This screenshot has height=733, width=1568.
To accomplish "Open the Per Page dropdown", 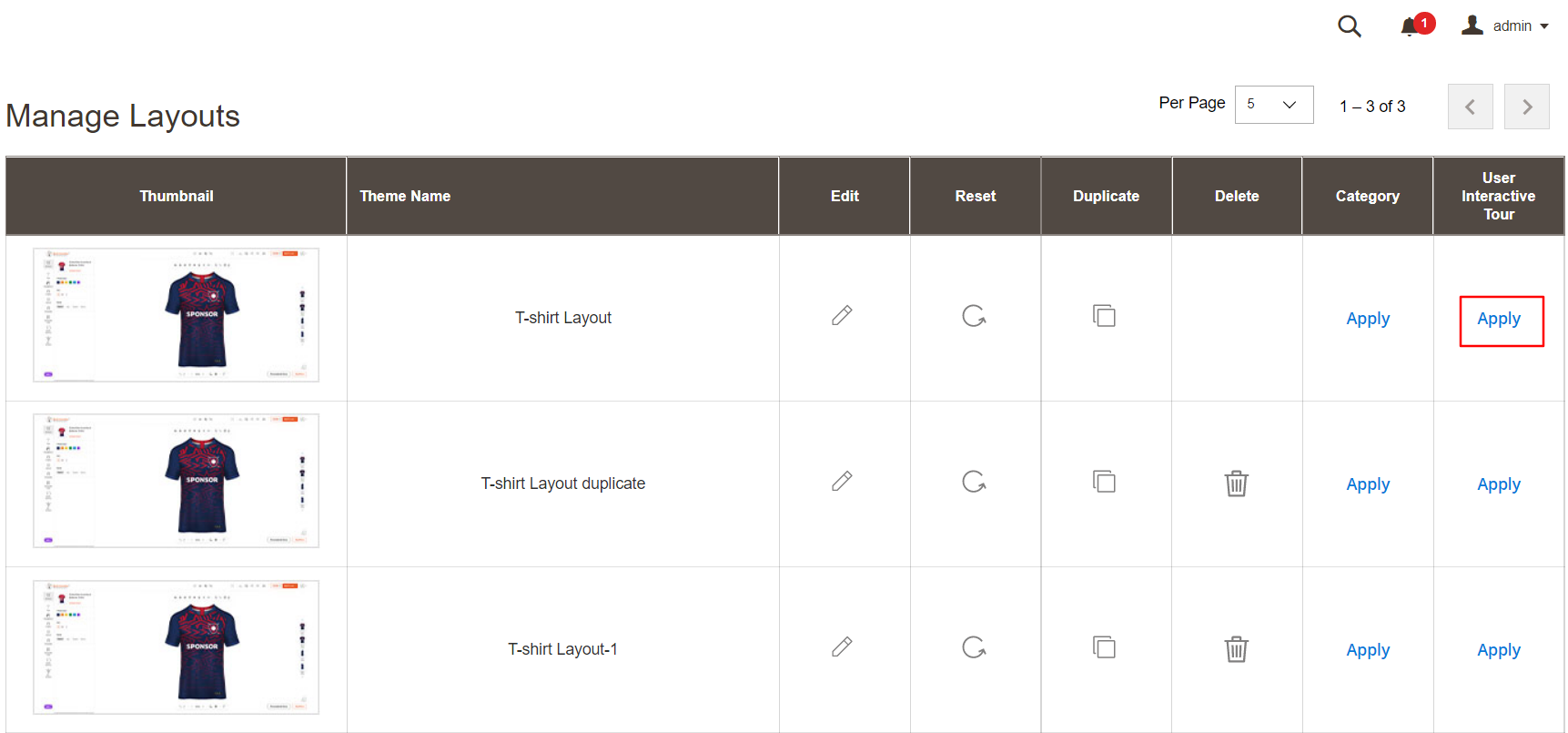I will [x=1273, y=105].
